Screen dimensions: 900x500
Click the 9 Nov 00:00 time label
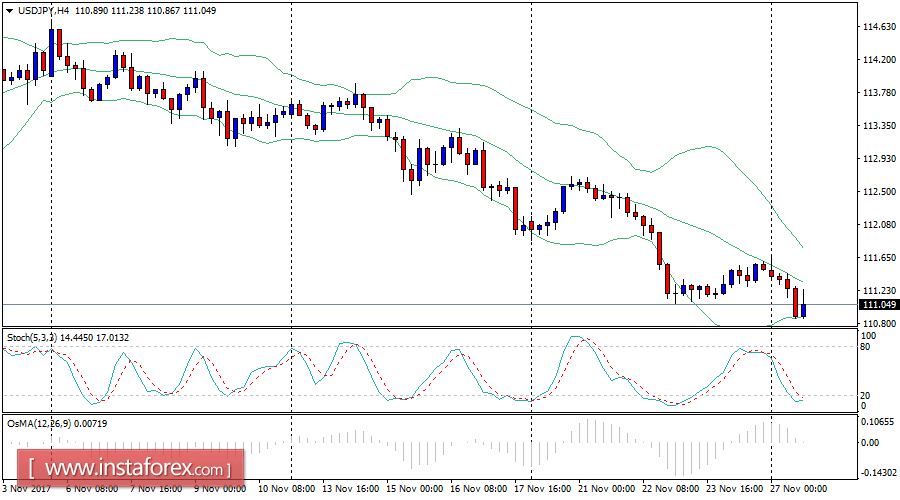tap(220, 489)
